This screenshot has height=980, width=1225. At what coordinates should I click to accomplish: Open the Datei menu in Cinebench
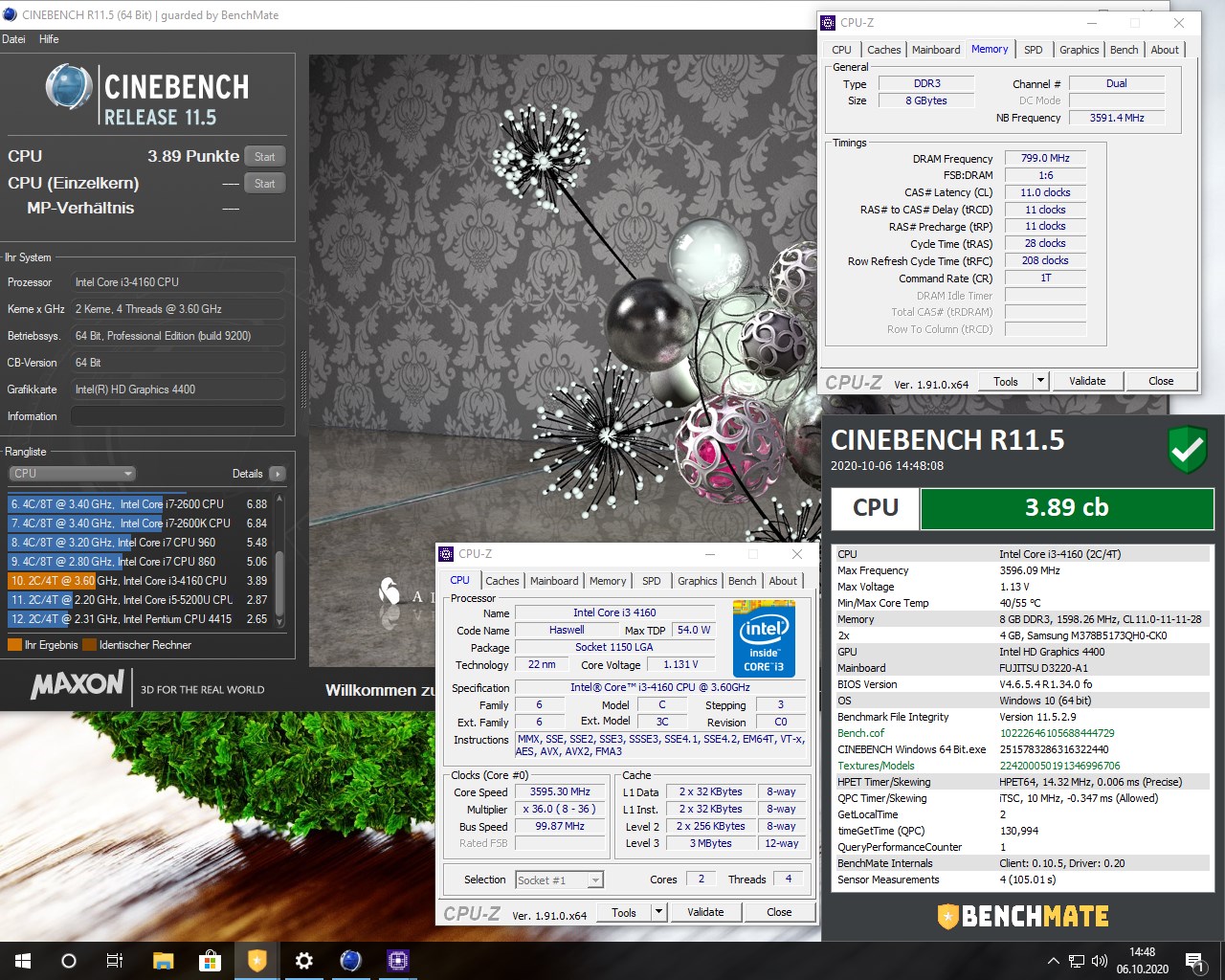tap(14, 39)
